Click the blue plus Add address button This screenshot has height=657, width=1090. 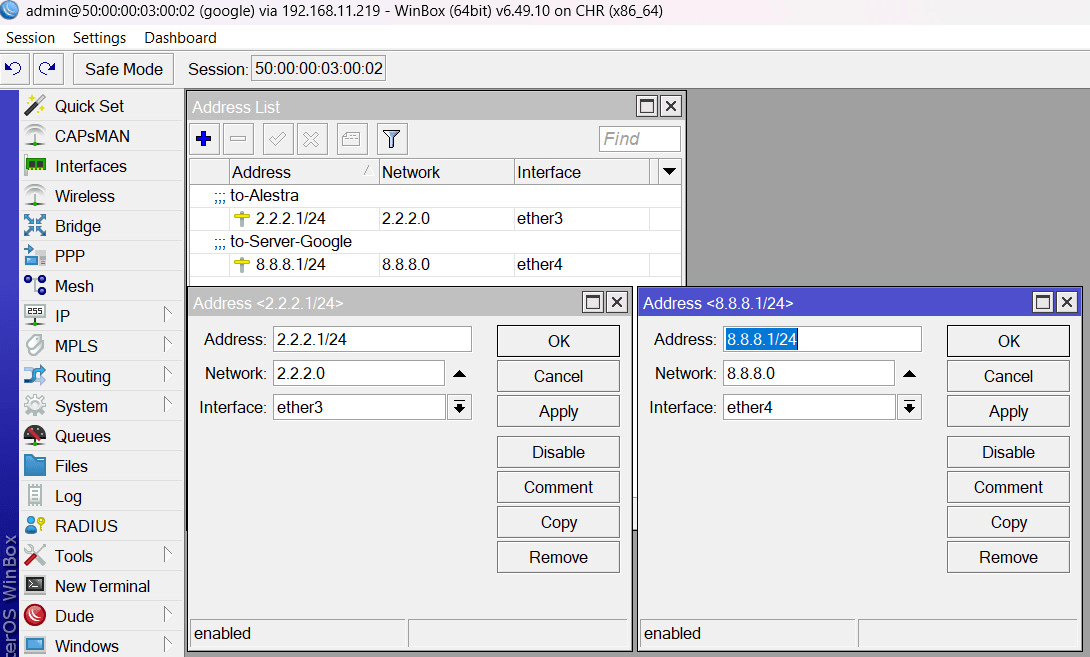[x=204, y=138]
